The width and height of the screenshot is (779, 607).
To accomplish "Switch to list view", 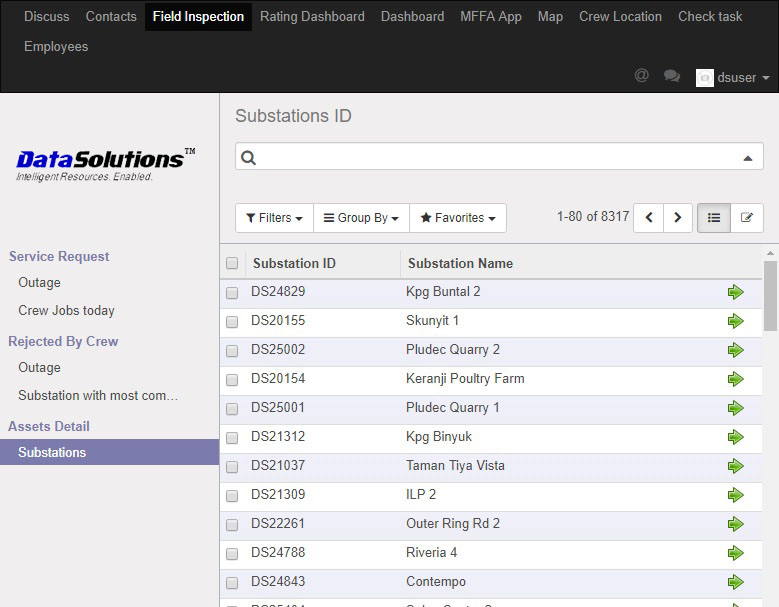I will click(x=713, y=218).
